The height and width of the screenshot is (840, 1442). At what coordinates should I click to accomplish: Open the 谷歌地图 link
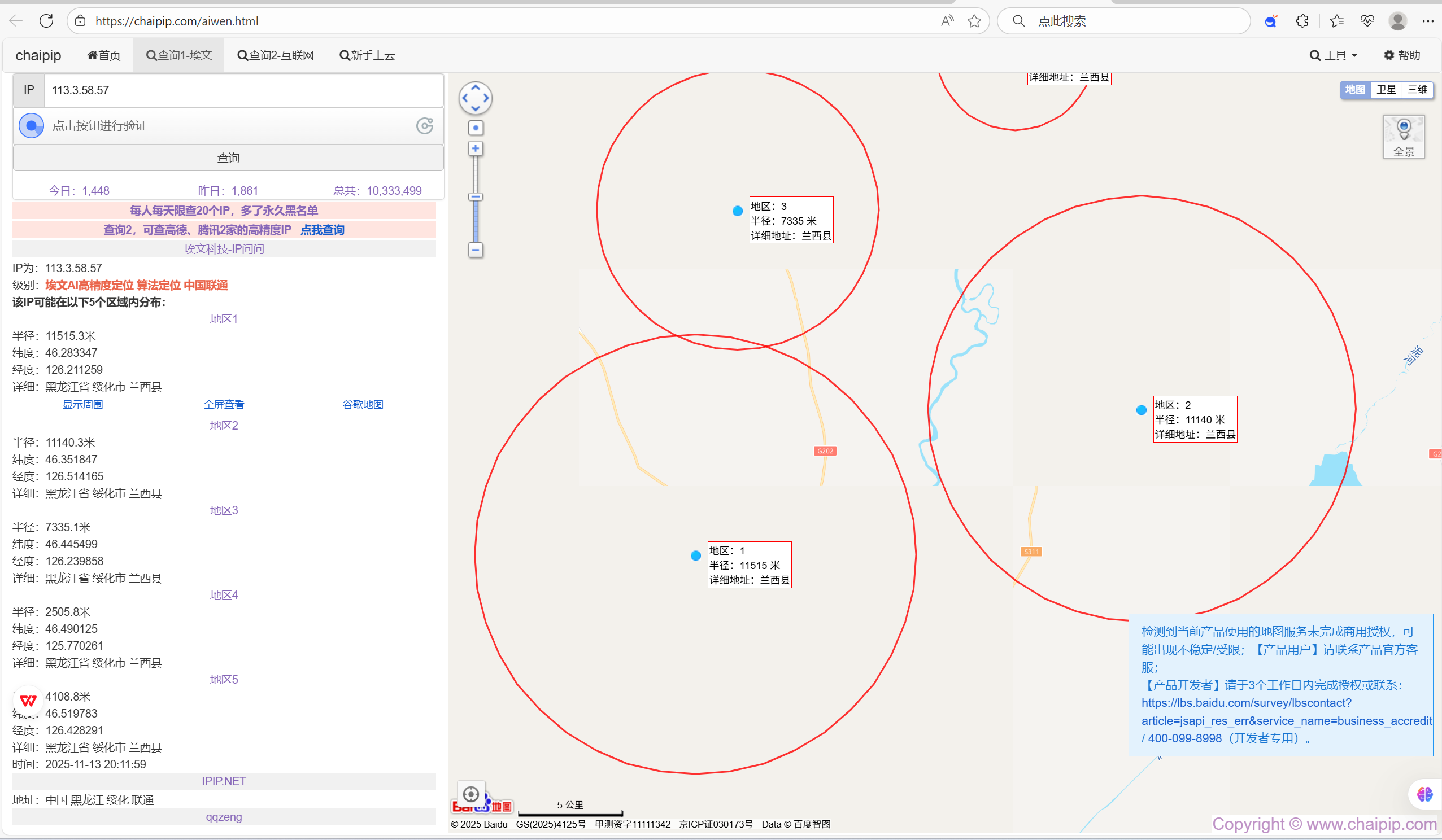(362, 405)
